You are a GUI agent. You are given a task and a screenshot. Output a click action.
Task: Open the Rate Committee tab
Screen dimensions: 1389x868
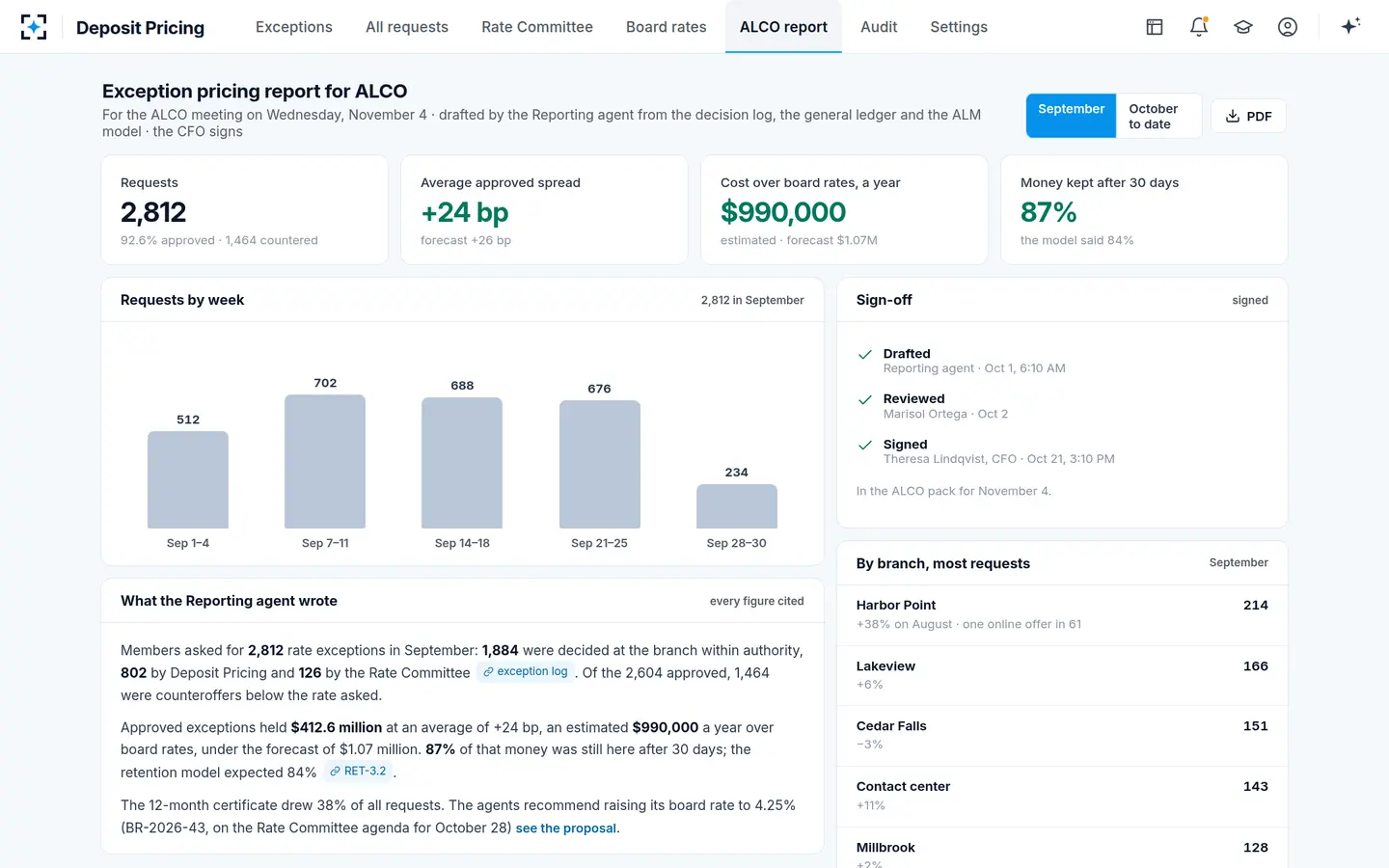click(x=537, y=27)
